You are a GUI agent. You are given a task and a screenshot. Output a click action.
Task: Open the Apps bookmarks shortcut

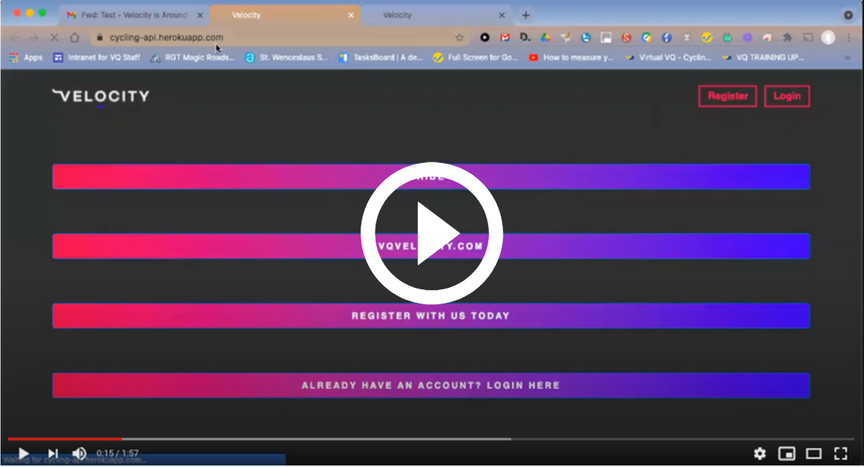(x=26, y=58)
